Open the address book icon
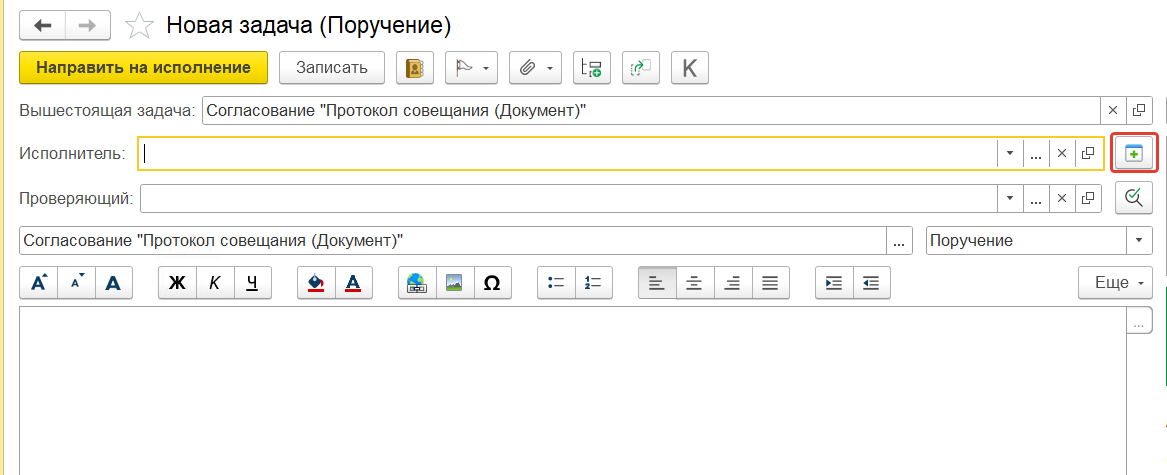 click(x=415, y=68)
